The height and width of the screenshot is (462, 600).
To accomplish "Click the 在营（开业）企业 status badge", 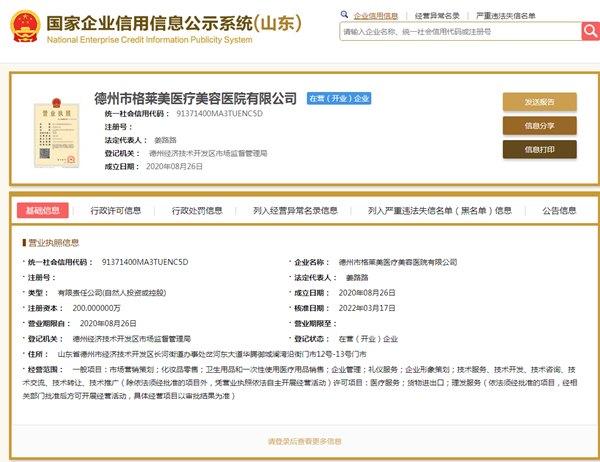I will 339,98.
